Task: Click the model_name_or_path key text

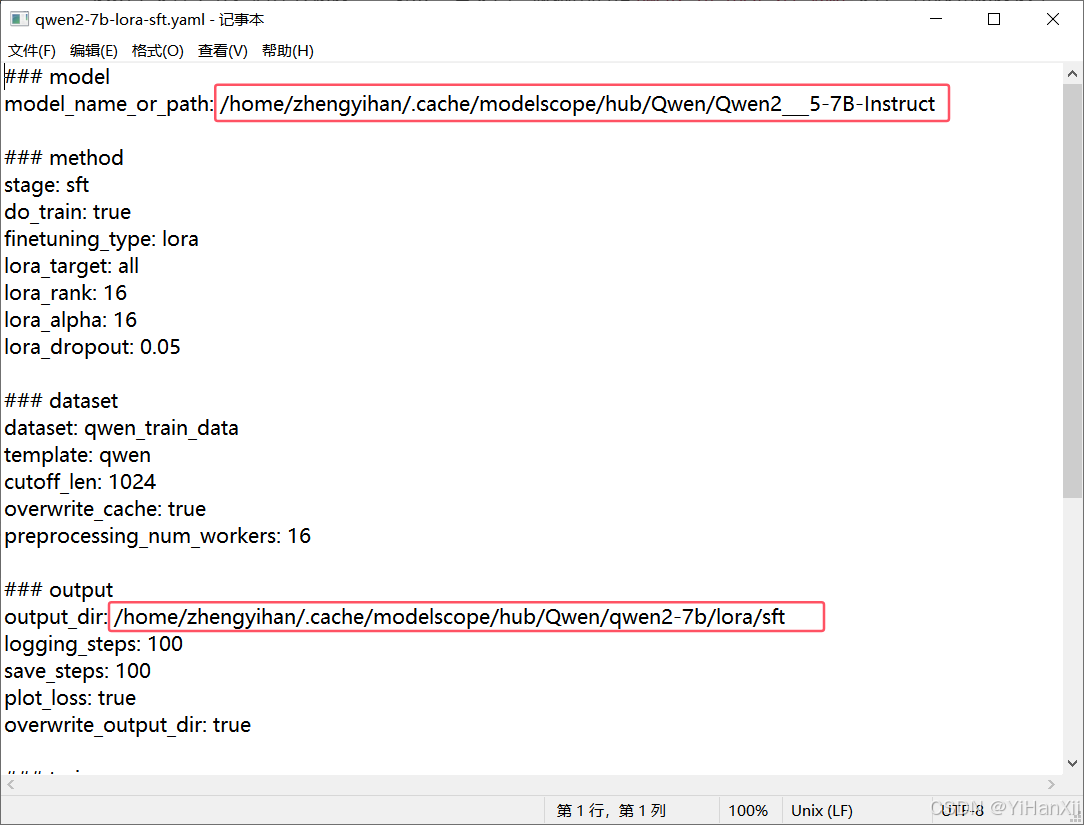Action: [x=109, y=104]
